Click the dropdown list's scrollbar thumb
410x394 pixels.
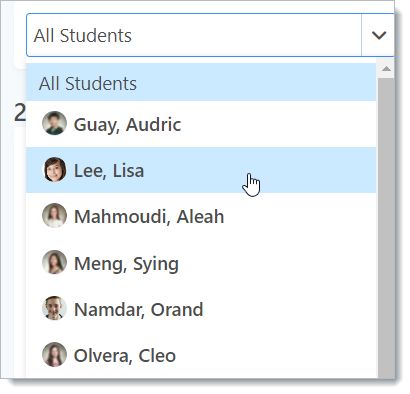386,228
